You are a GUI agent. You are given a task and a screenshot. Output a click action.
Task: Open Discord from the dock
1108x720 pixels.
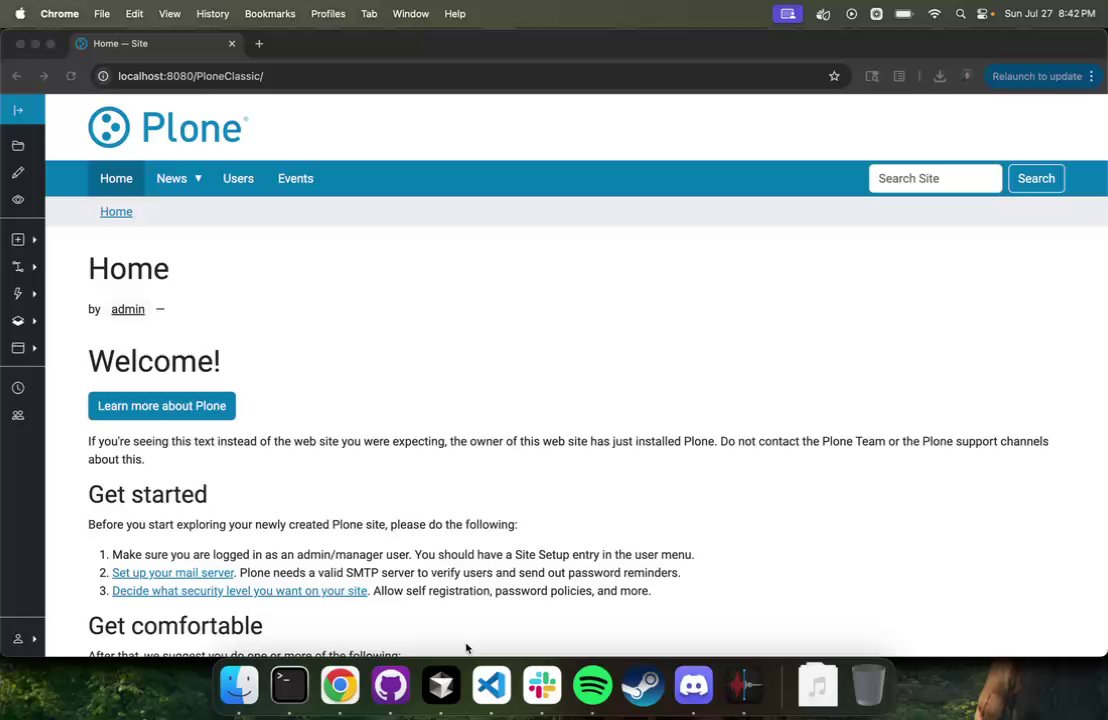[693, 685]
